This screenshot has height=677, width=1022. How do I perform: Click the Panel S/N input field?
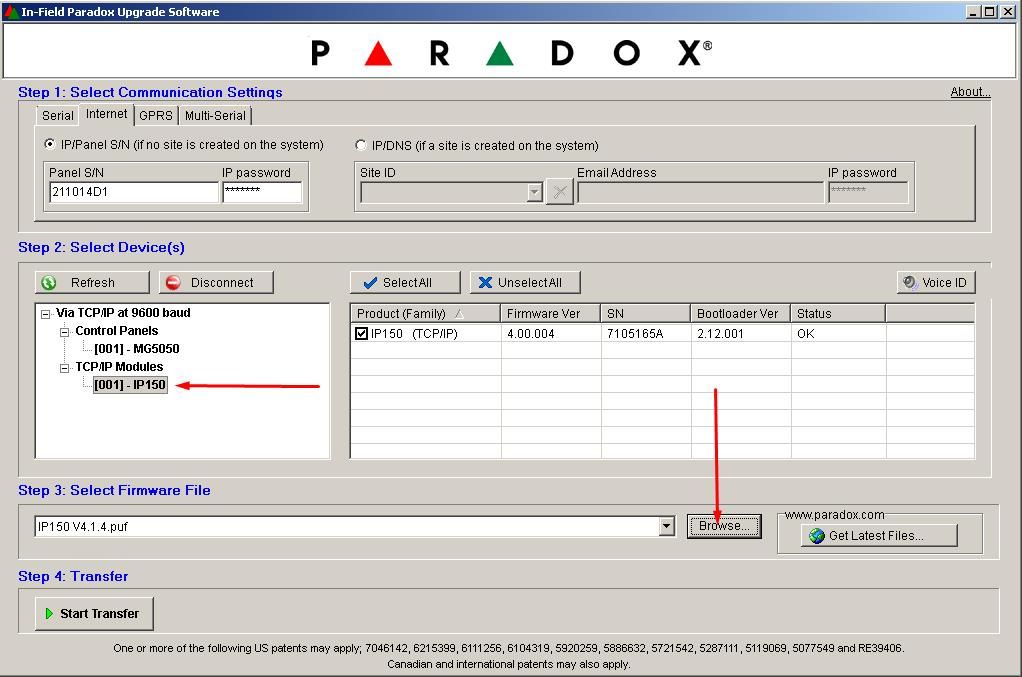[133, 192]
